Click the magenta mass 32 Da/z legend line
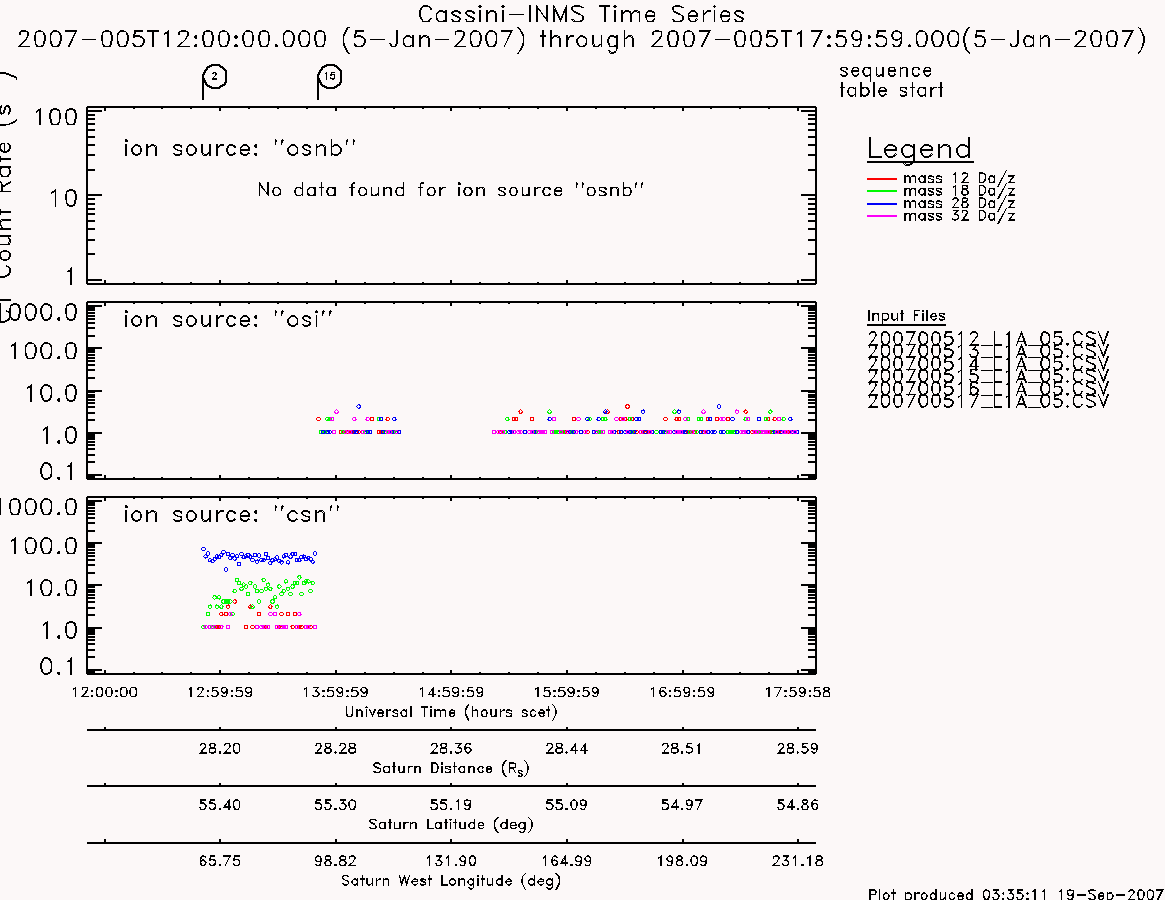This screenshot has height=900, width=1165. coord(882,216)
